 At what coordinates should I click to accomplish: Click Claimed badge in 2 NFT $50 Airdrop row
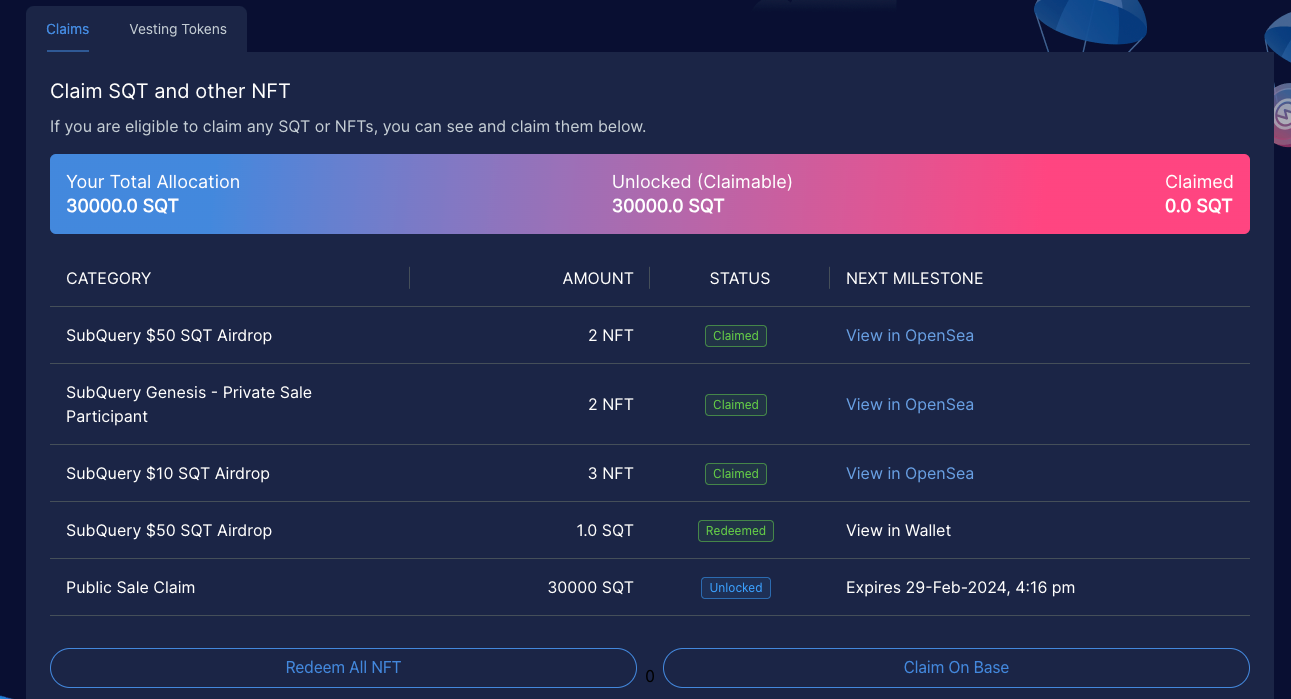click(x=736, y=336)
